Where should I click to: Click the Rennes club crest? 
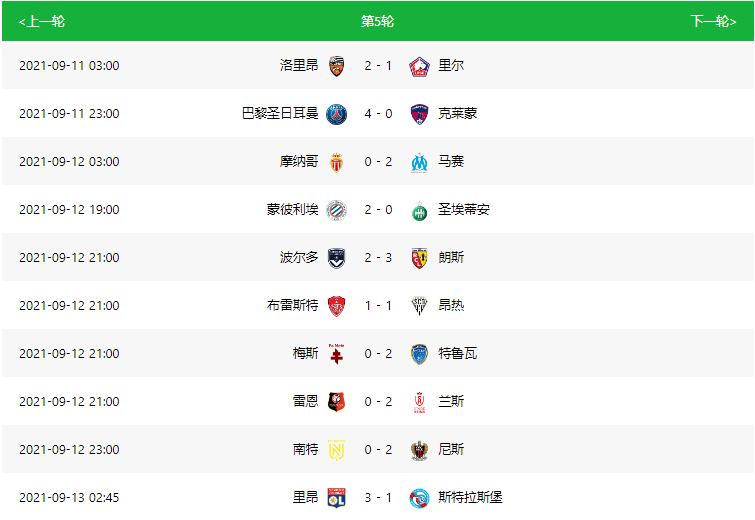tap(337, 402)
